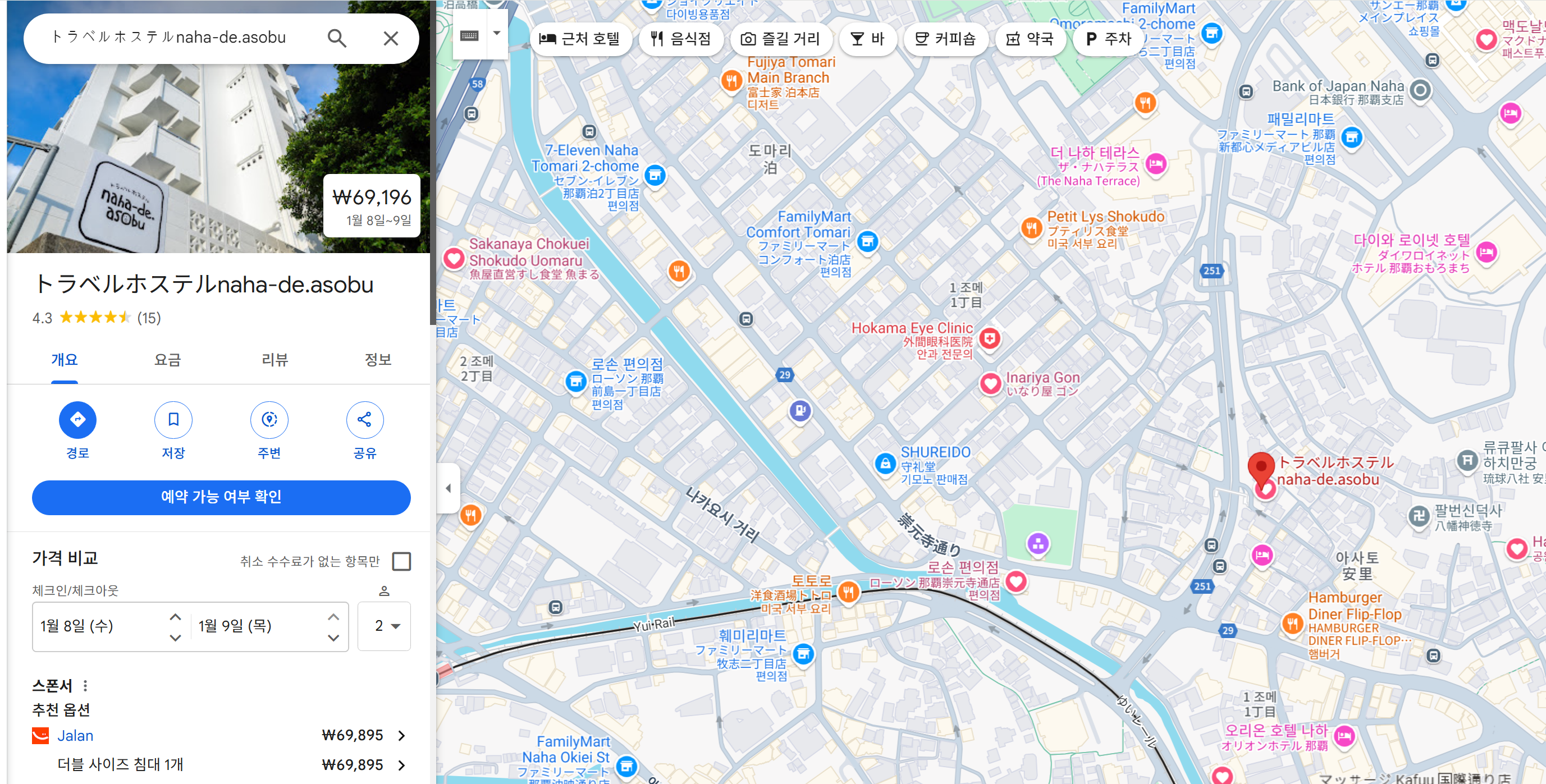Expand the Jalan price option chevron
Image resolution: width=1546 pixels, height=784 pixels.
pos(401,735)
